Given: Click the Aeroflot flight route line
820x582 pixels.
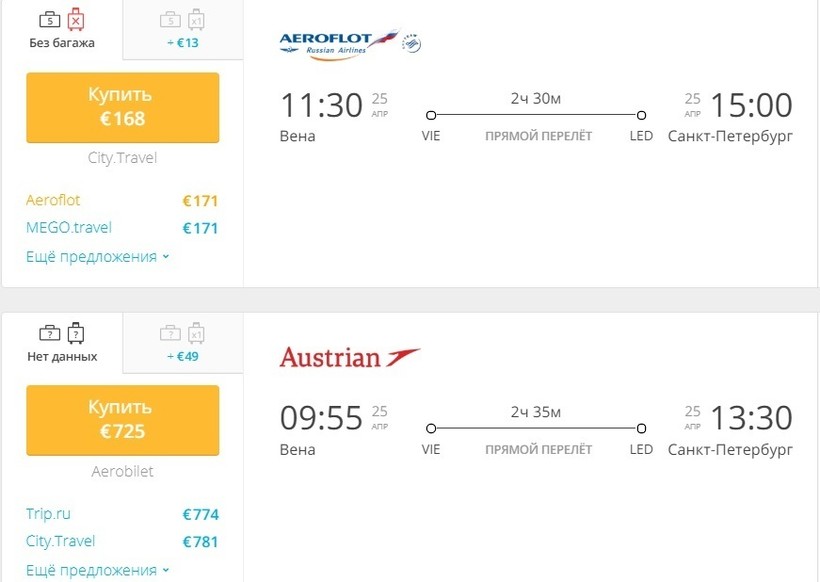Looking at the screenshot, I should [536, 115].
